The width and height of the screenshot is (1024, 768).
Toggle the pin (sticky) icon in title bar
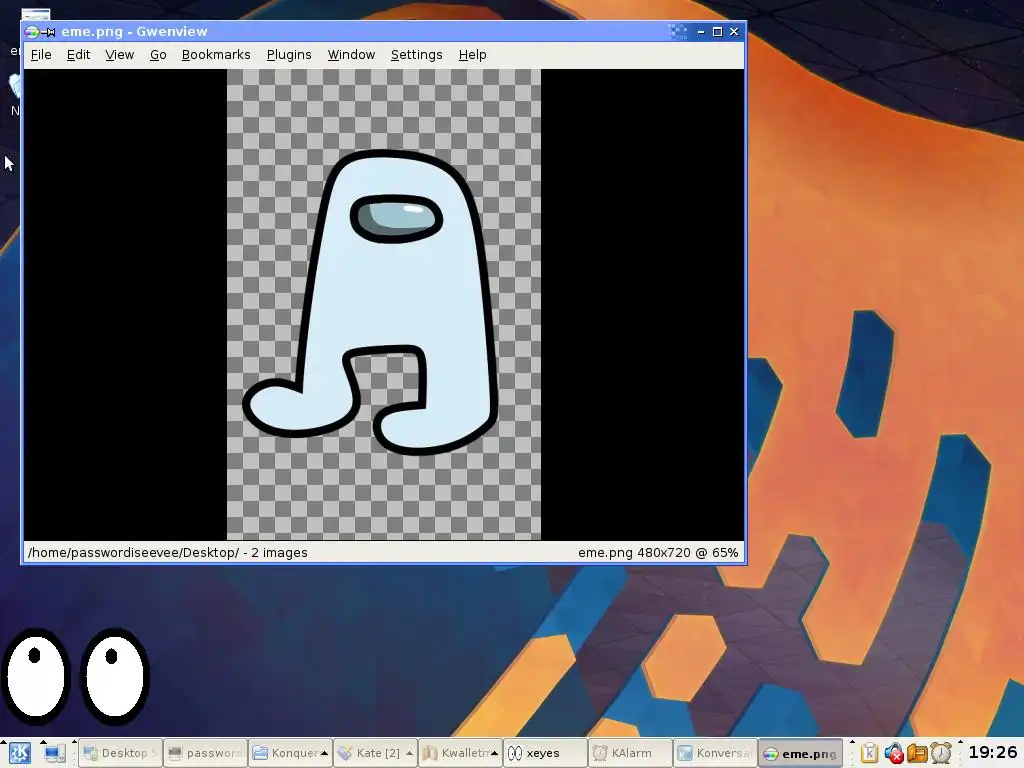(x=48, y=31)
